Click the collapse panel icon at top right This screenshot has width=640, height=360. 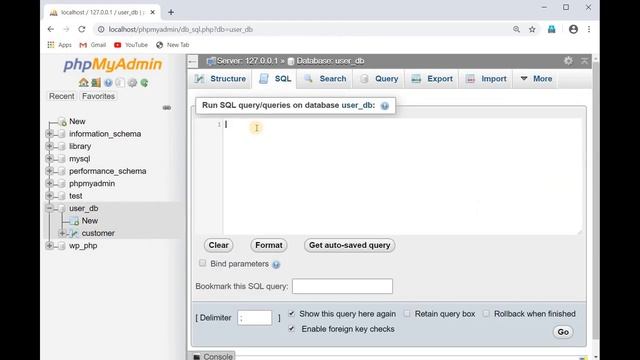(x=584, y=61)
